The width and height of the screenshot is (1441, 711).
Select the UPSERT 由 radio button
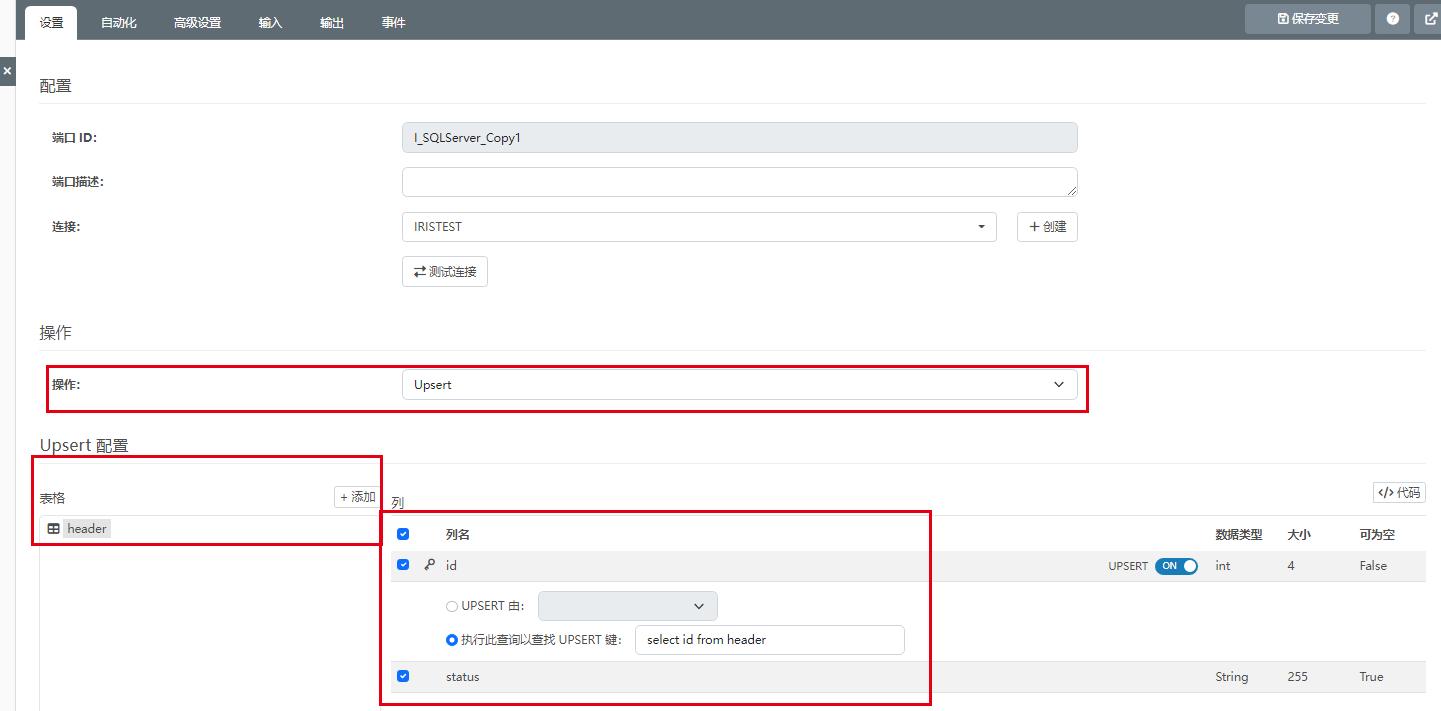(452, 606)
